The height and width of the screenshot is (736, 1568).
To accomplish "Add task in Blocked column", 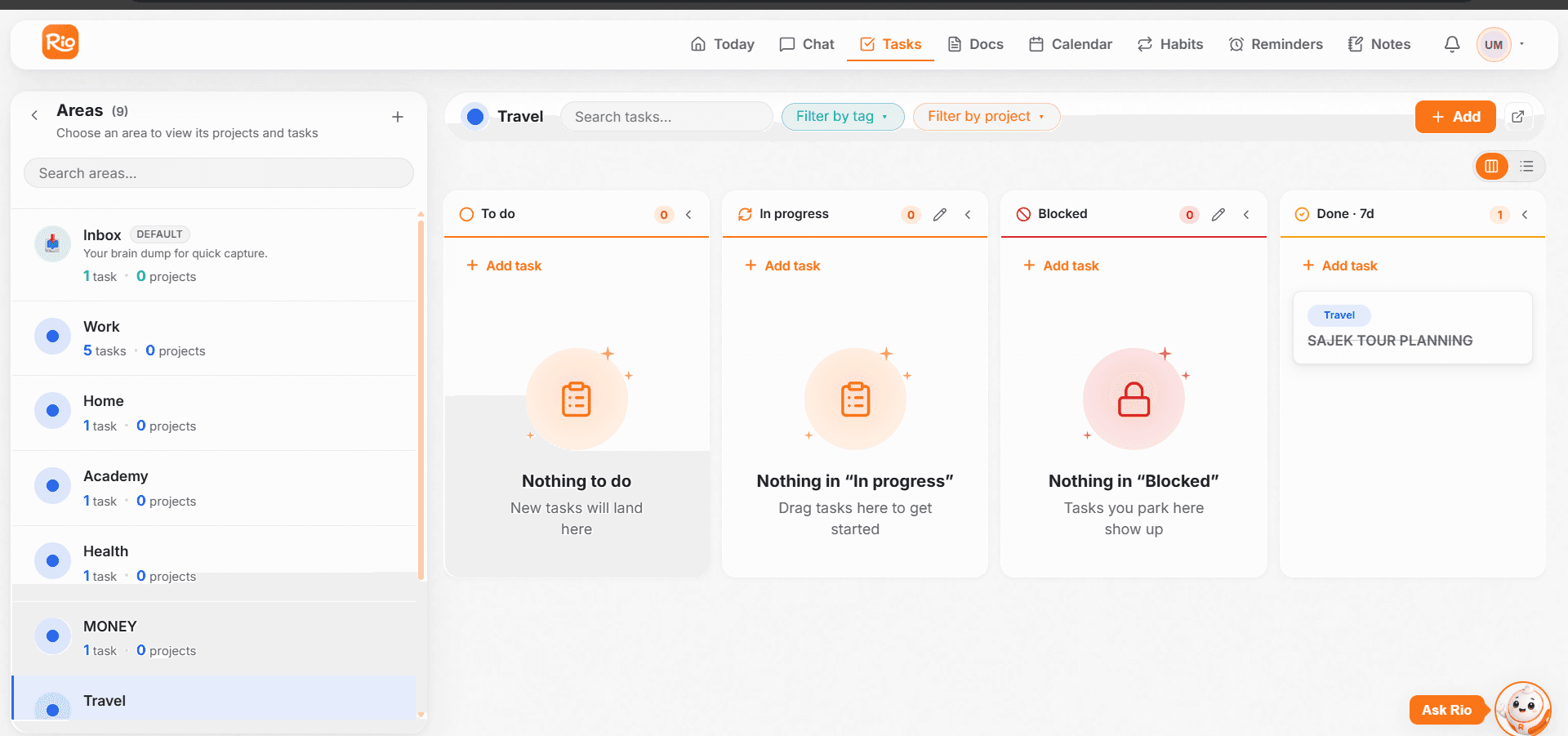I will tap(1061, 265).
